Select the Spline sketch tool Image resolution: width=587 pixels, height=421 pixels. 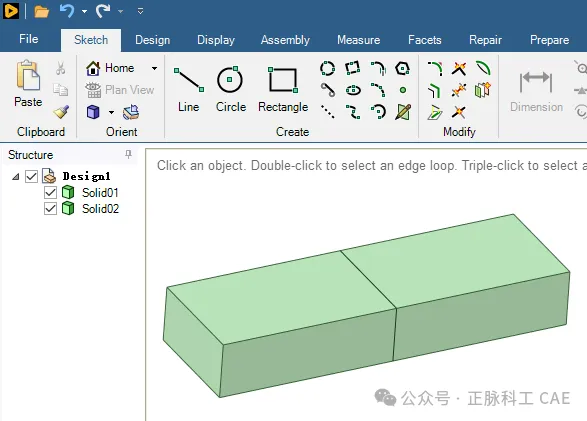353,112
